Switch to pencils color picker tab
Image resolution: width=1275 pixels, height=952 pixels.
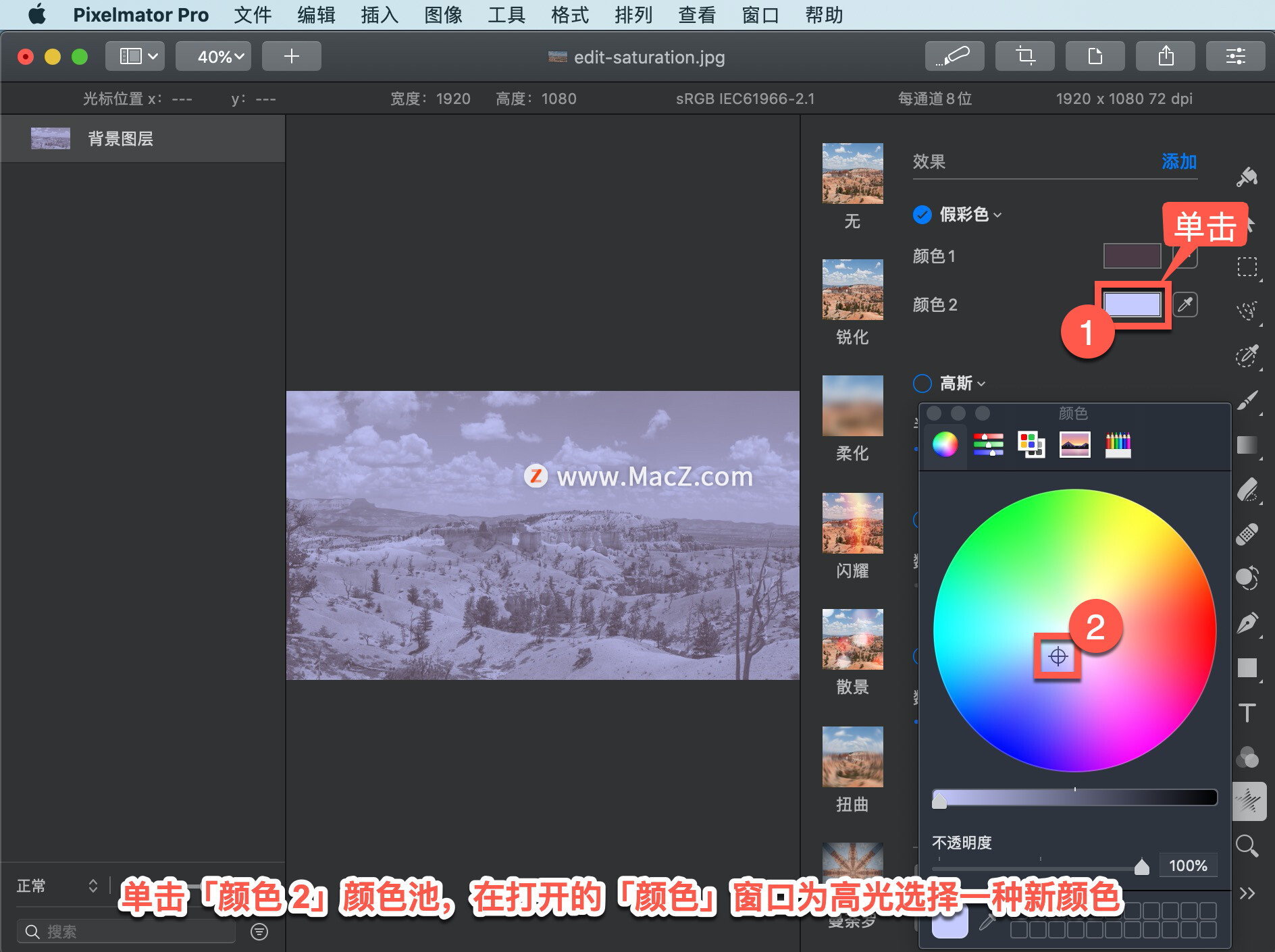click(1118, 444)
